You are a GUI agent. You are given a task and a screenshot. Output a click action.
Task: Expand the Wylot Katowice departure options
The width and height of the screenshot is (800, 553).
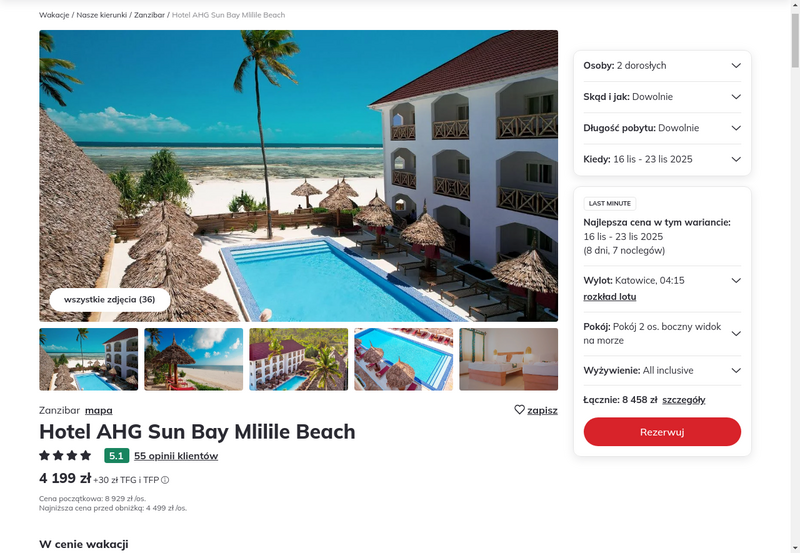pos(662,281)
